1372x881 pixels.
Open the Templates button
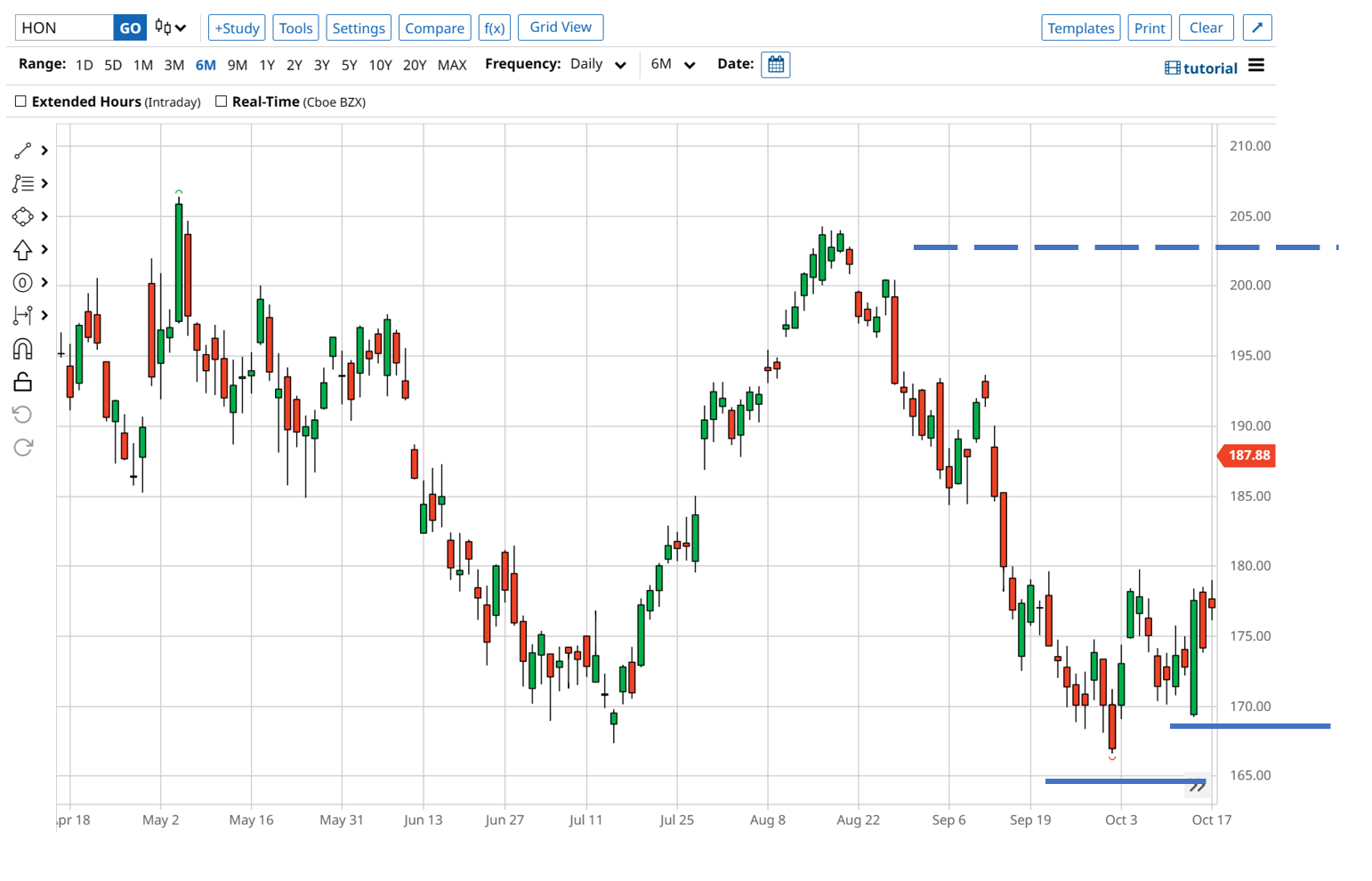(1080, 28)
